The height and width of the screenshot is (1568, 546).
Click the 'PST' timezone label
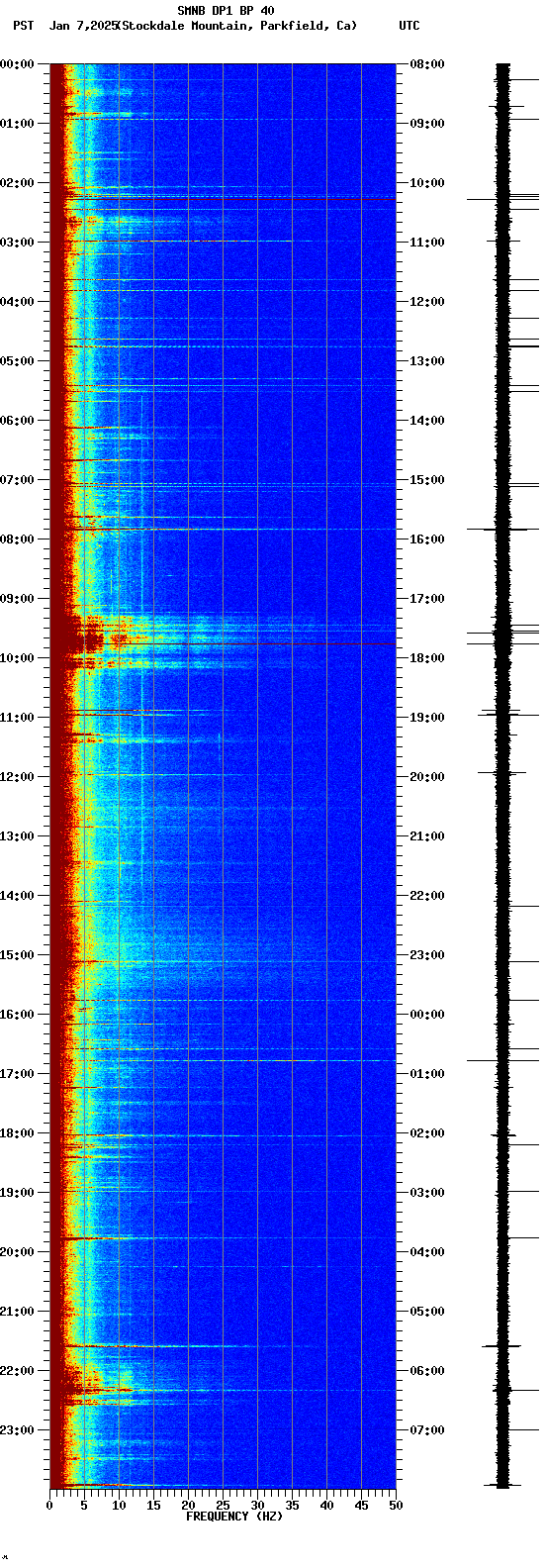point(23,26)
